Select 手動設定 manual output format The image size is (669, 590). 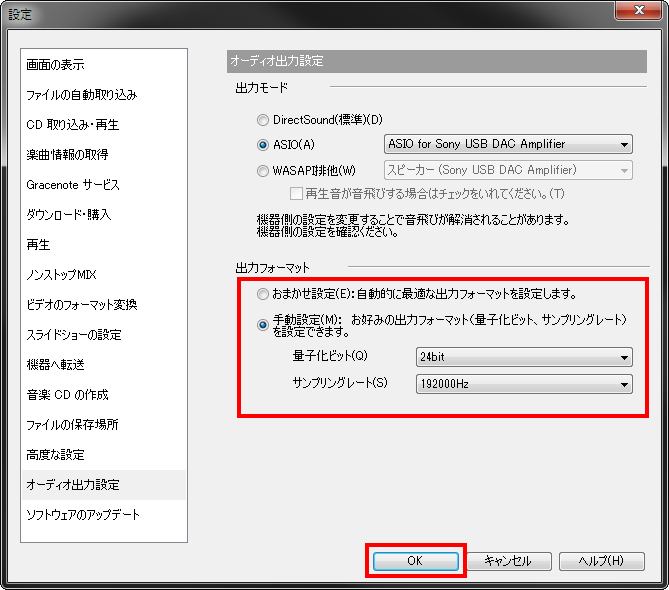tap(263, 324)
